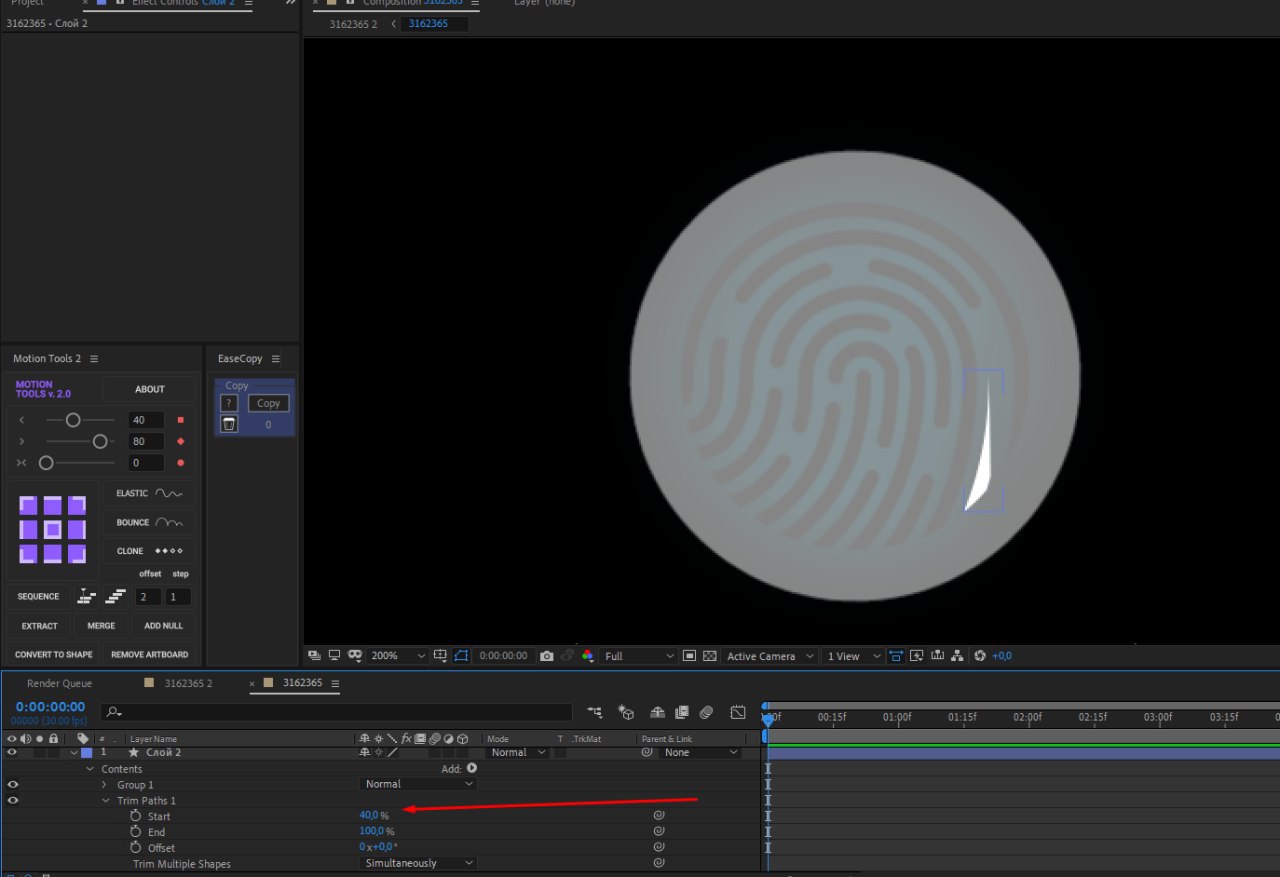Open the 200% magnification dropdown
The width and height of the screenshot is (1280, 877).
[399, 656]
